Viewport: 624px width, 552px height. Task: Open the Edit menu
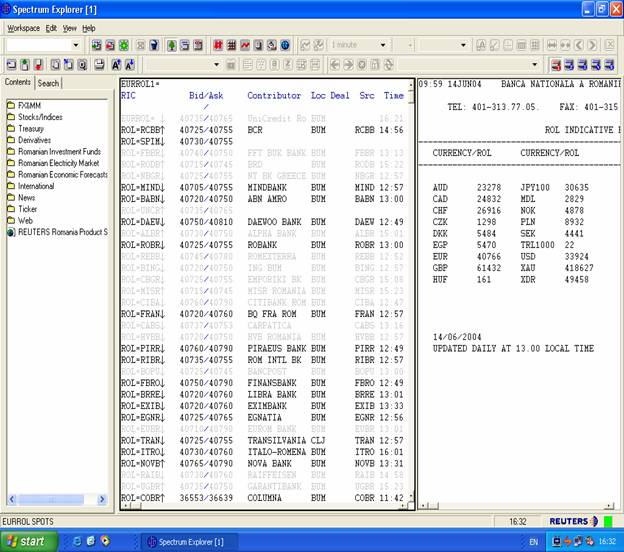pyautogui.click(x=51, y=28)
